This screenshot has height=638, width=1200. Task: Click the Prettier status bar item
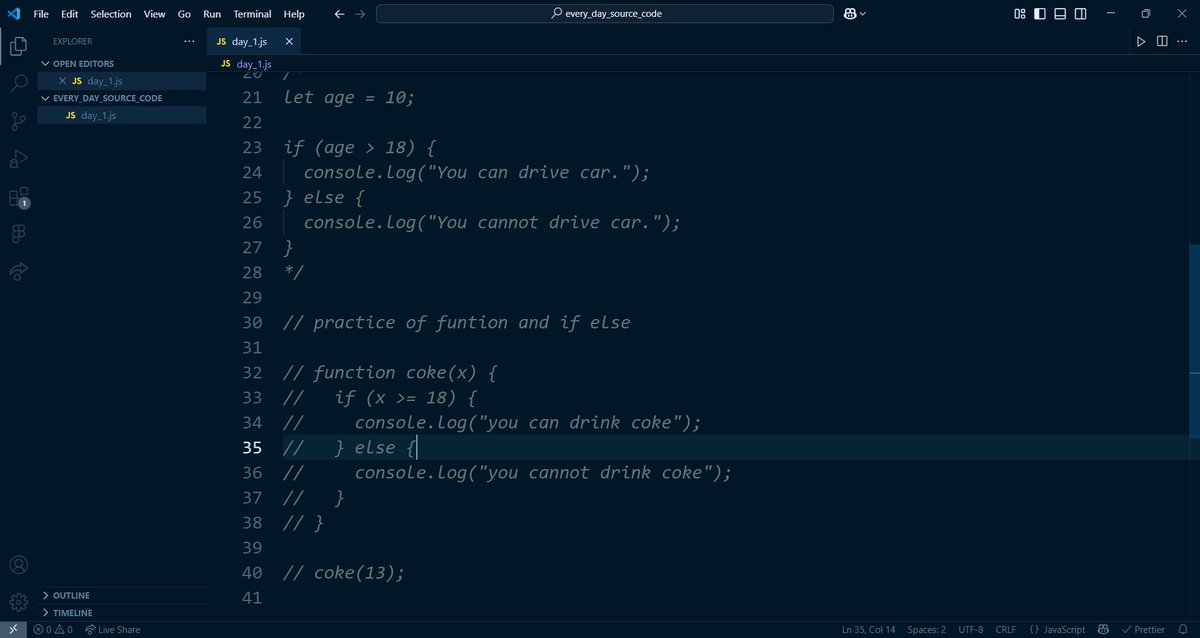pyautogui.click(x=1142, y=629)
